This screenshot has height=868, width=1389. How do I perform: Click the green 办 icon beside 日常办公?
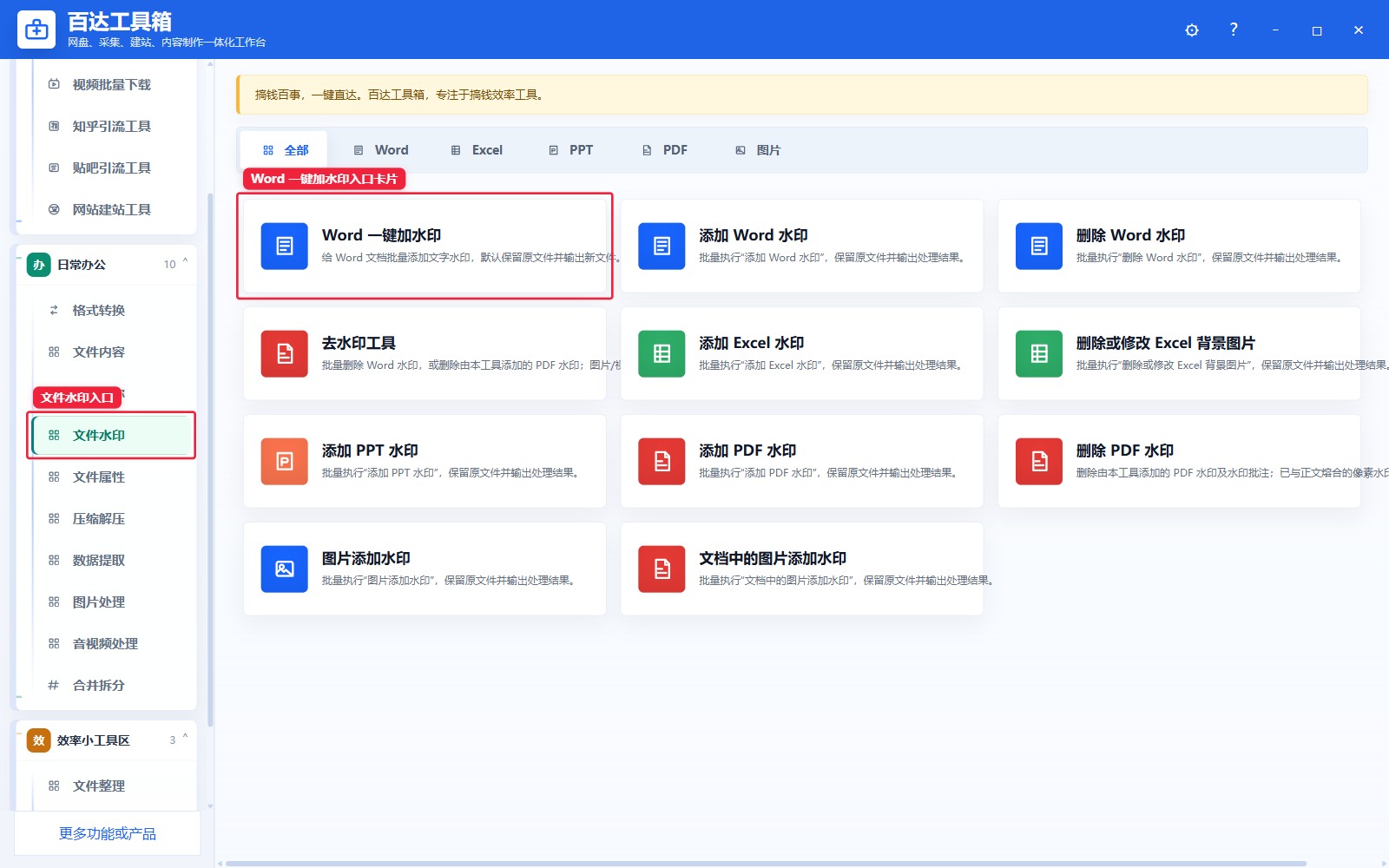pyautogui.click(x=38, y=265)
